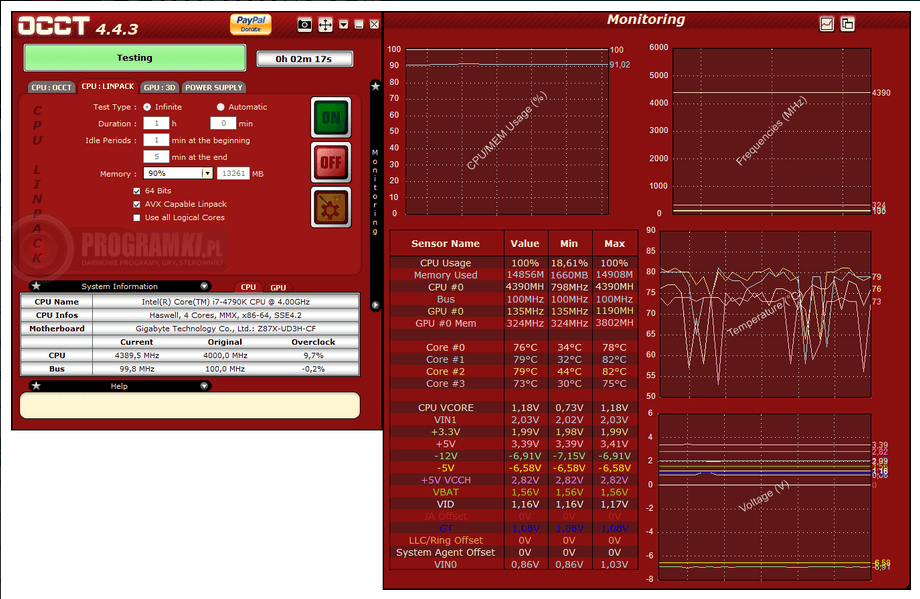This screenshot has height=599, width=920.
Task: Select the +5V VCCH sensor row
Action: point(513,479)
